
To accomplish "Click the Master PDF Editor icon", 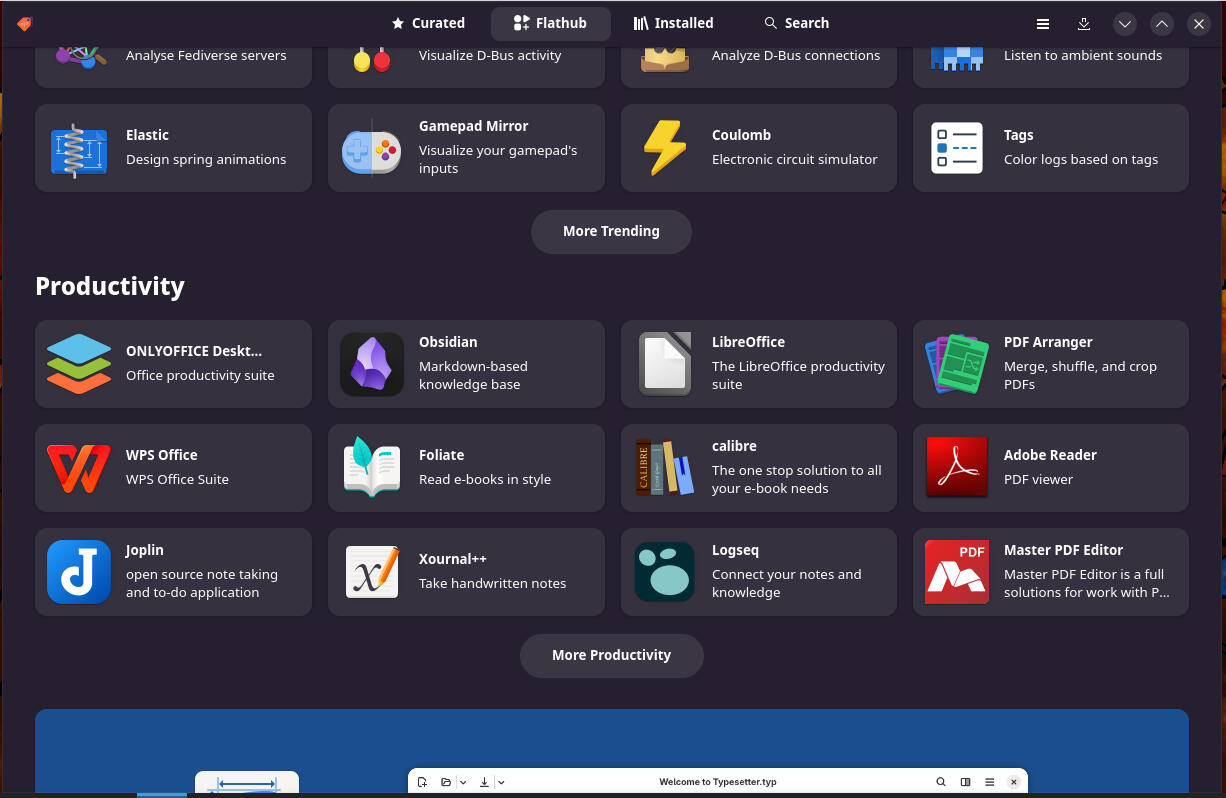I will 957,572.
